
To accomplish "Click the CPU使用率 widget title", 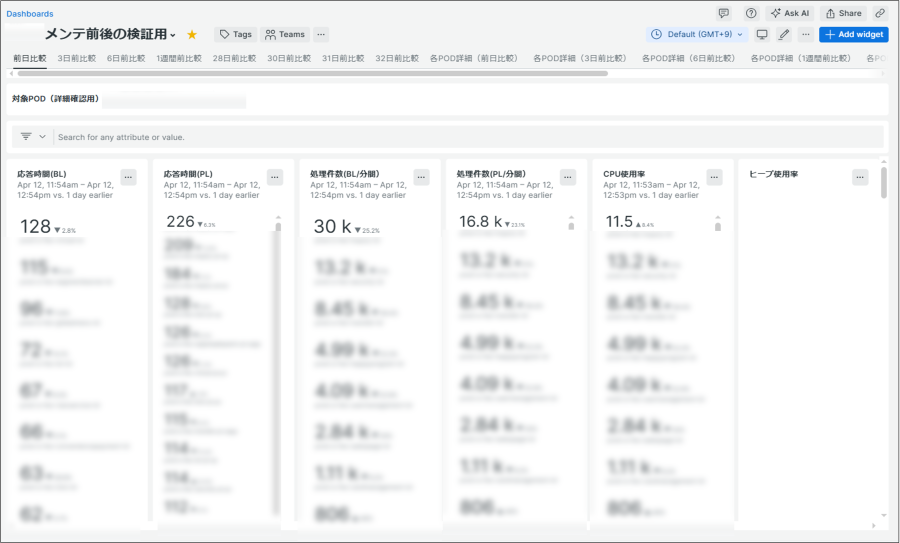I will pos(624,174).
